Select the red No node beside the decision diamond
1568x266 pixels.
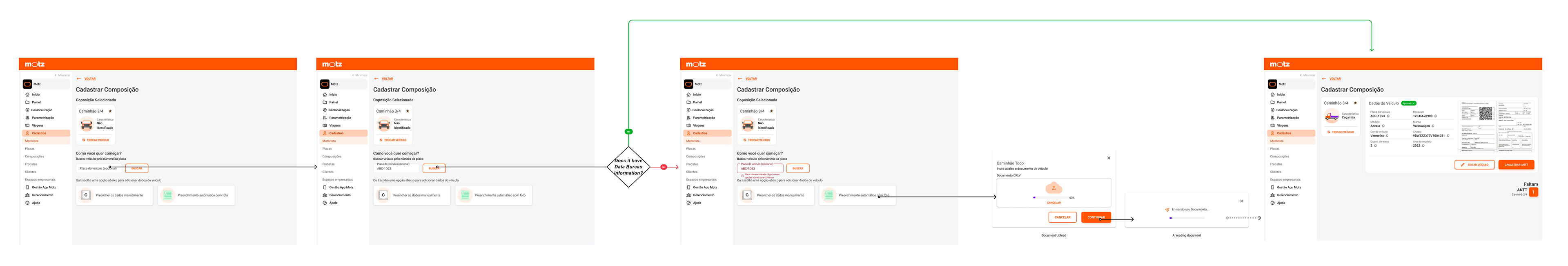[x=664, y=167]
